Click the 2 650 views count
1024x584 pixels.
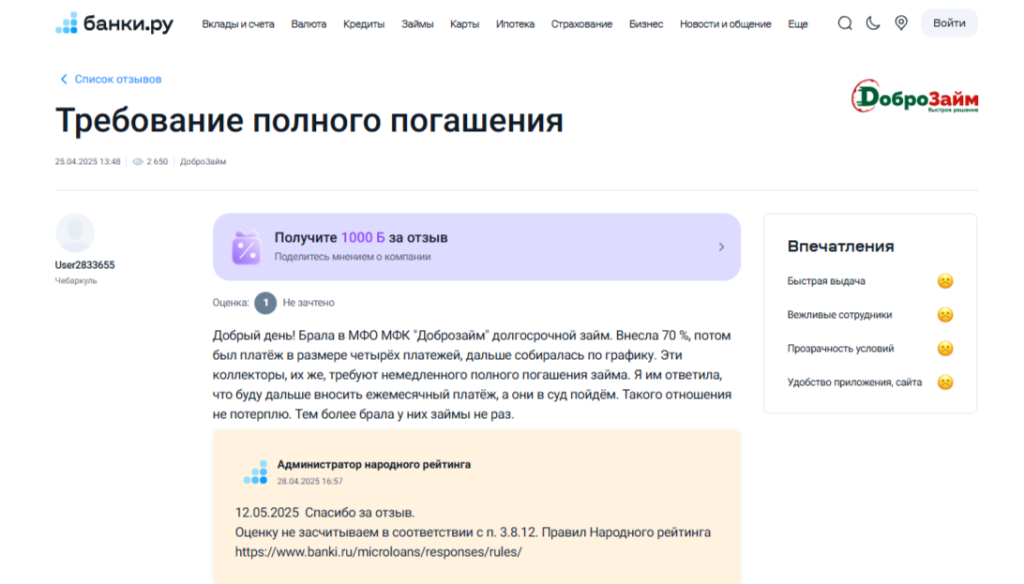coord(157,161)
